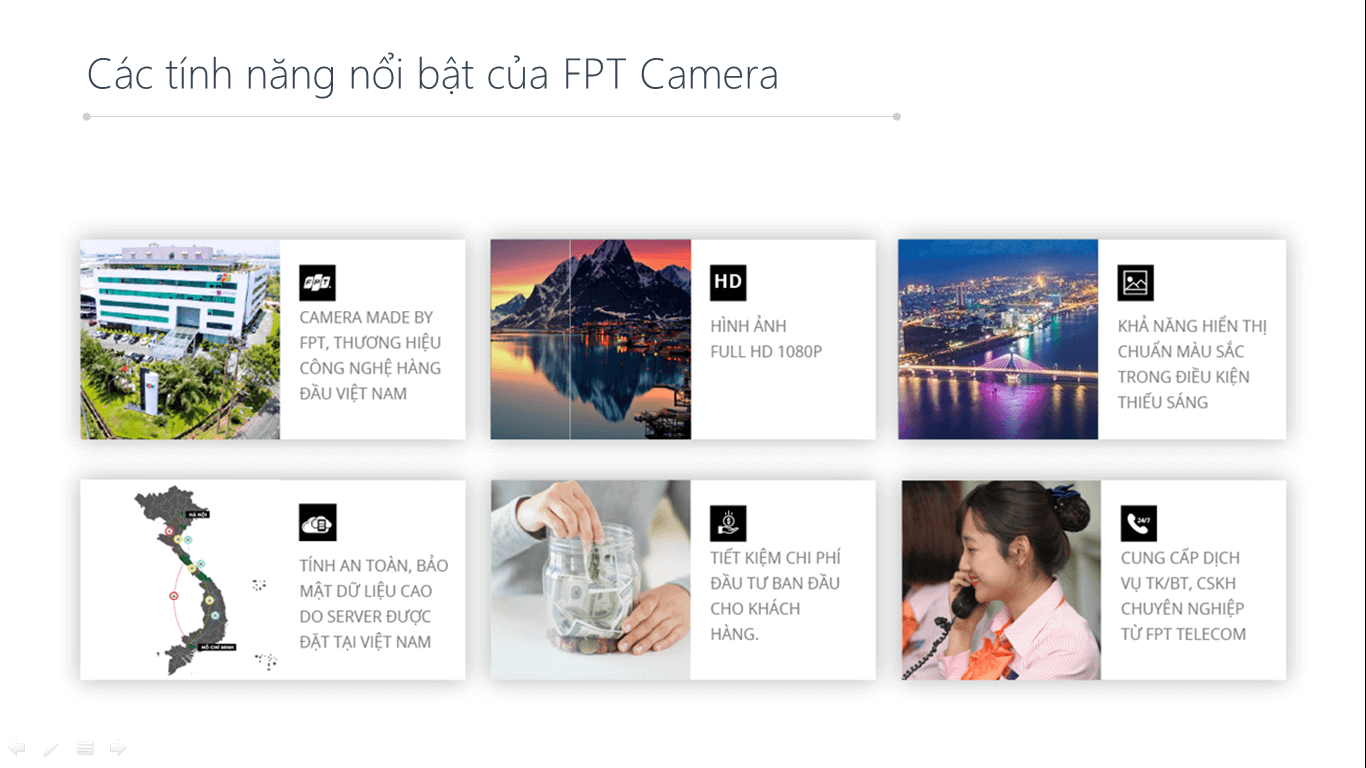1366x768 pixels.
Task: Click the HÌNH ẢNH FULL HD 1080P text
Action: 766,339
